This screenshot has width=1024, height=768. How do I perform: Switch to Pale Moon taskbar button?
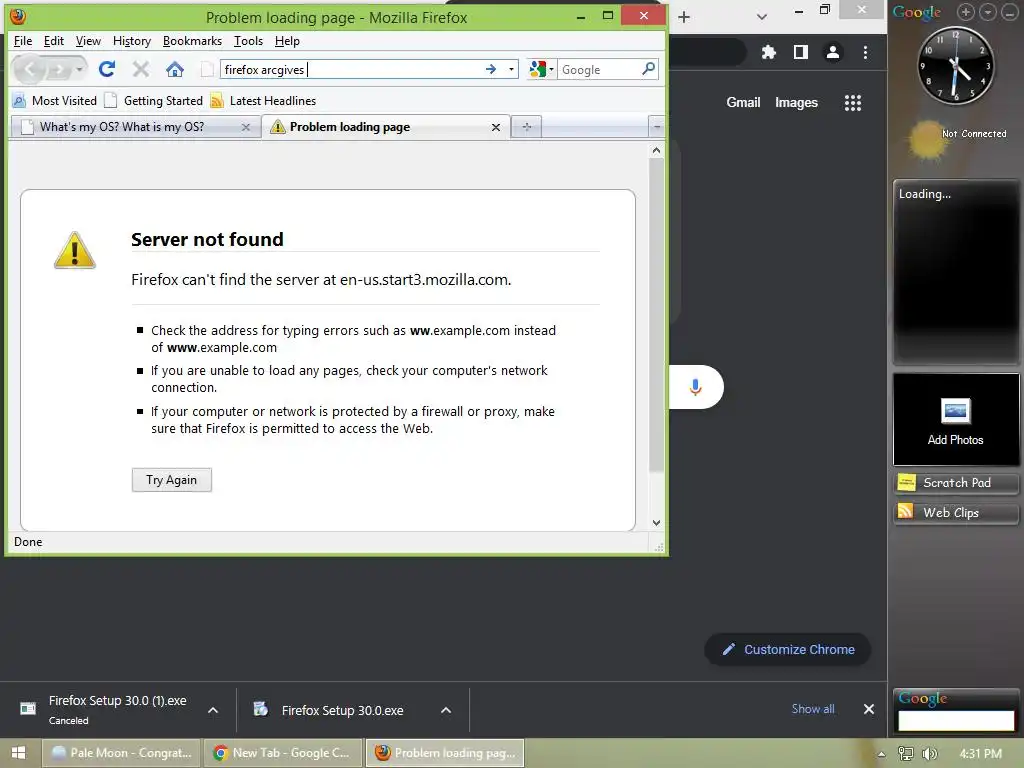point(121,753)
